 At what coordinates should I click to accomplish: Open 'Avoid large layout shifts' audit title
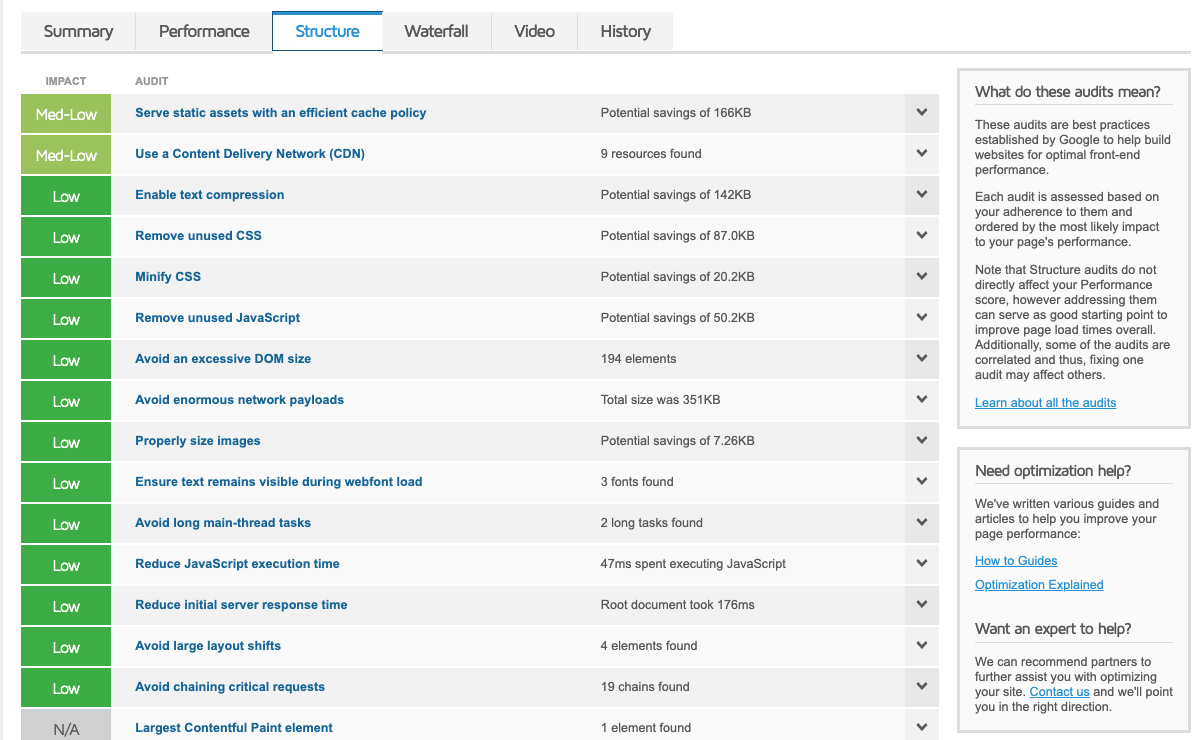[x=208, y=646]
